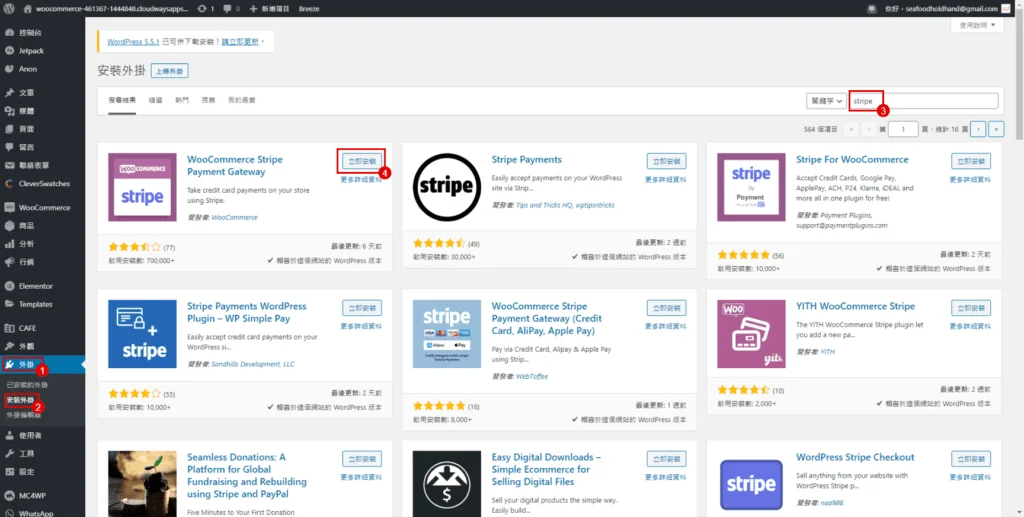Open the WooCommerce sidebar menu
1024x517 pixels.
tap(42, 208)
